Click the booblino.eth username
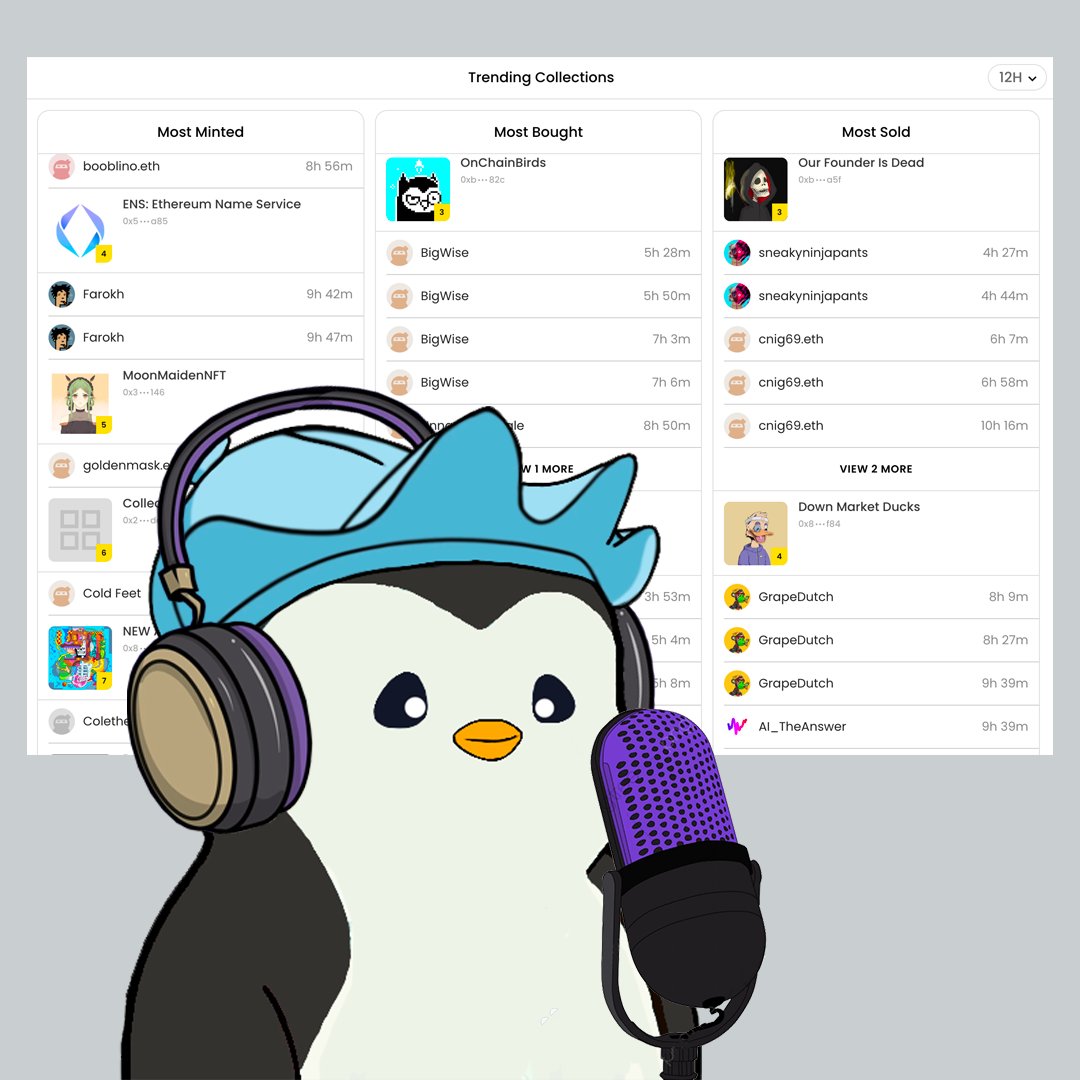Viewport: 1080px width, 1080px height. click(x=121, y=166)
